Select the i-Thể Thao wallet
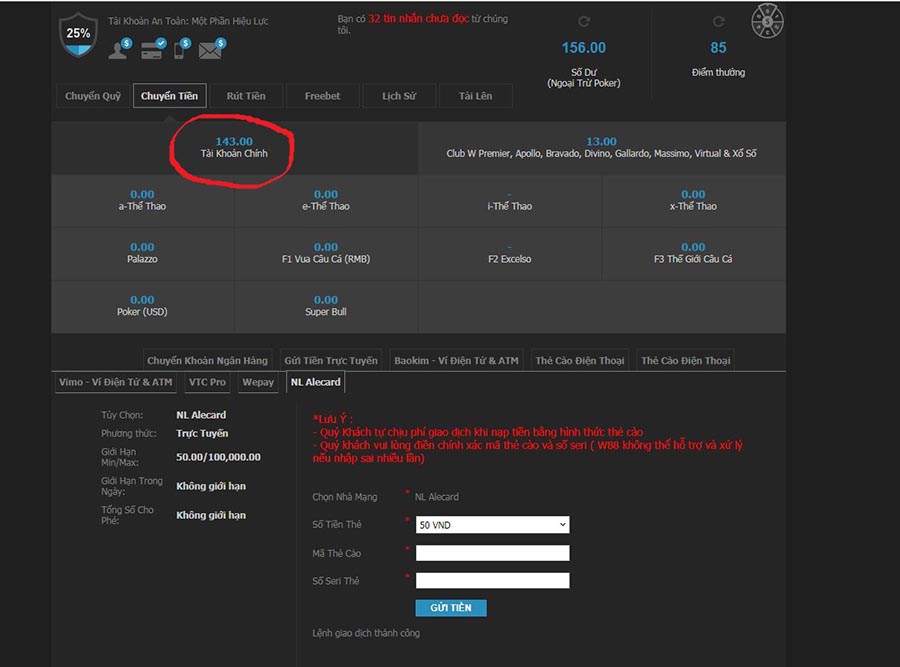 coord(510,200)
